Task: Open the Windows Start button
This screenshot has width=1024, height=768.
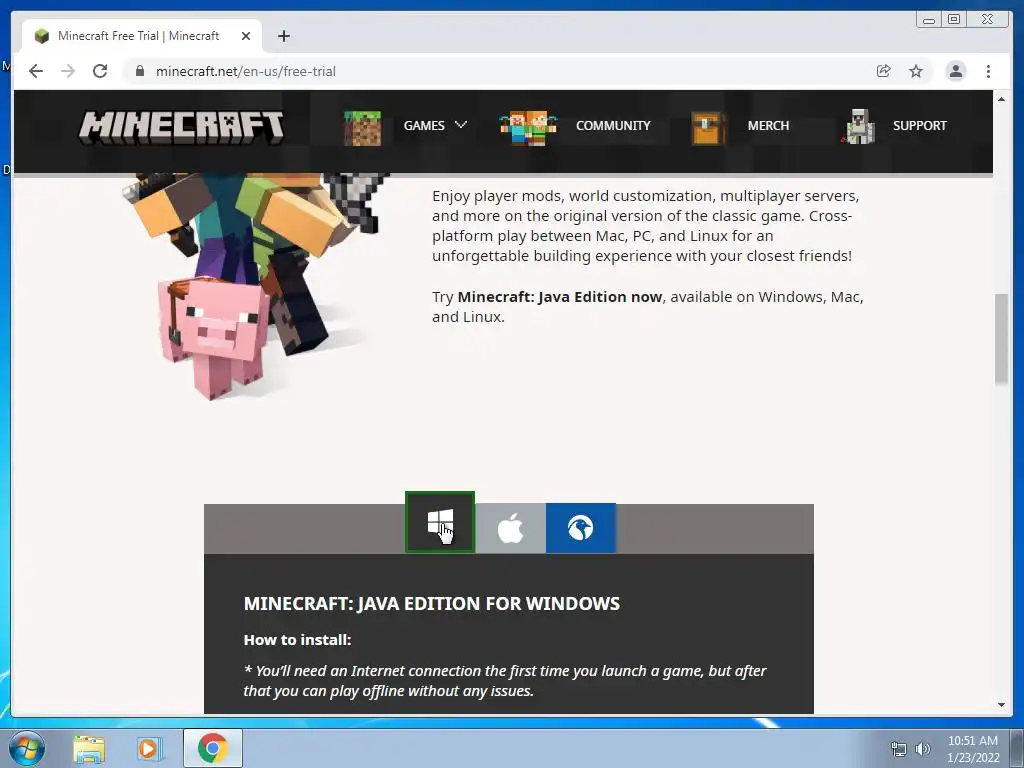Action: (27, 748)
